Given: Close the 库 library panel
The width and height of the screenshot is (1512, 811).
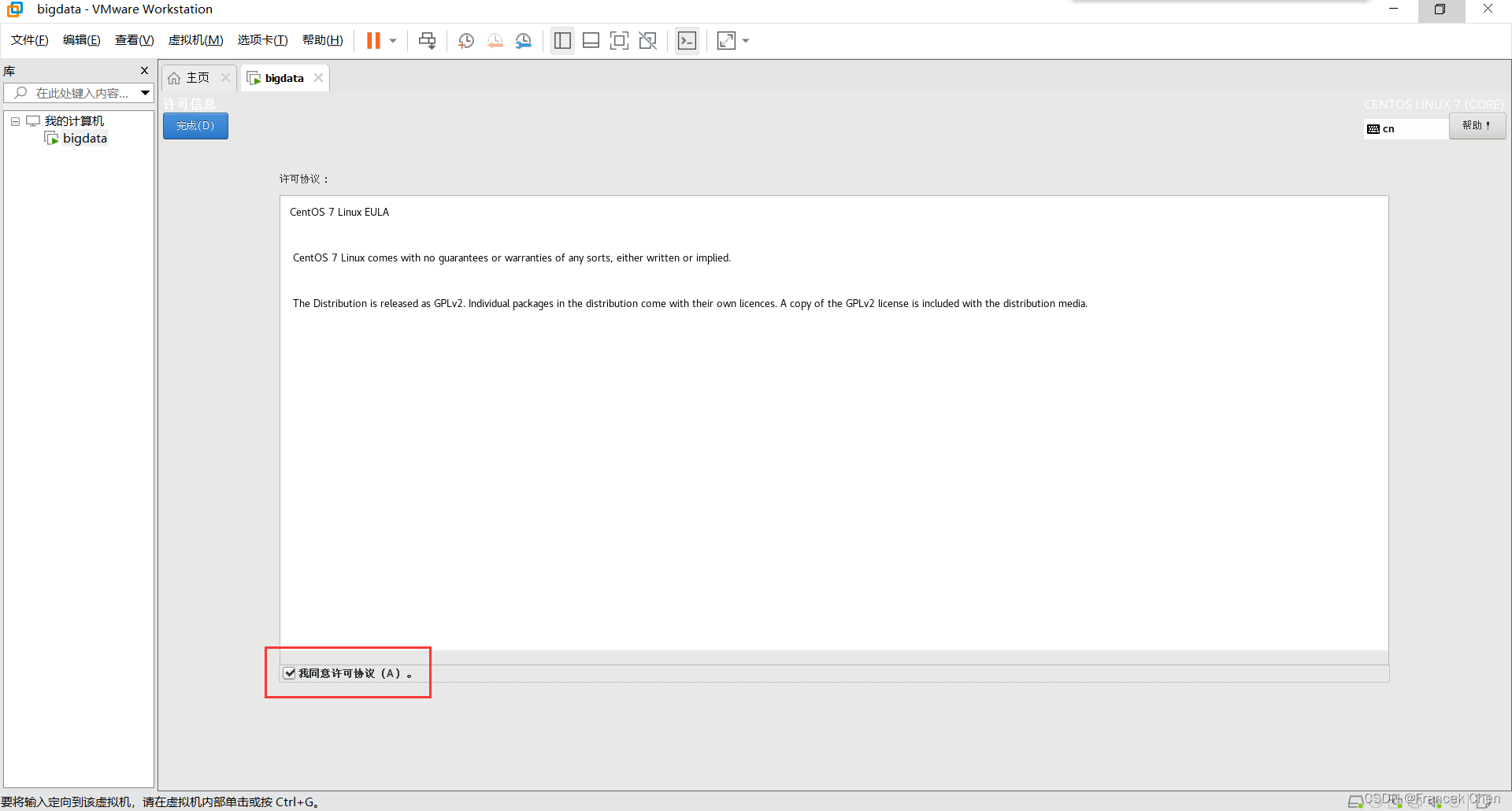Looking at the screenshot, I should click(144, 70).
